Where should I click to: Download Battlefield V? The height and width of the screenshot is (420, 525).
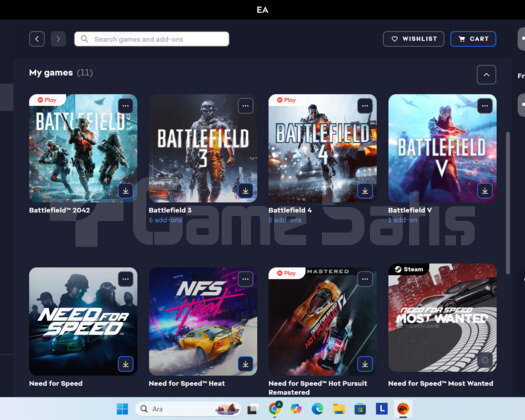(484, 191)
